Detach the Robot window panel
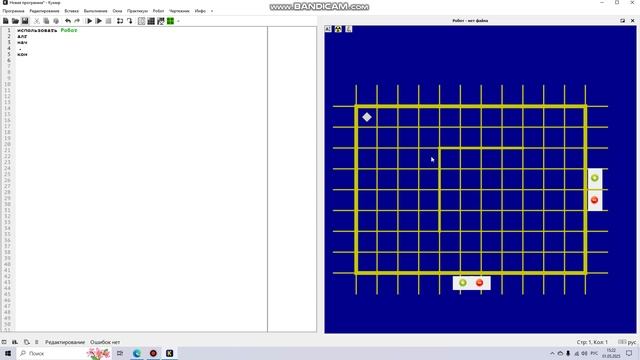The width and height of the screenshot is (640, 360). 622,20
